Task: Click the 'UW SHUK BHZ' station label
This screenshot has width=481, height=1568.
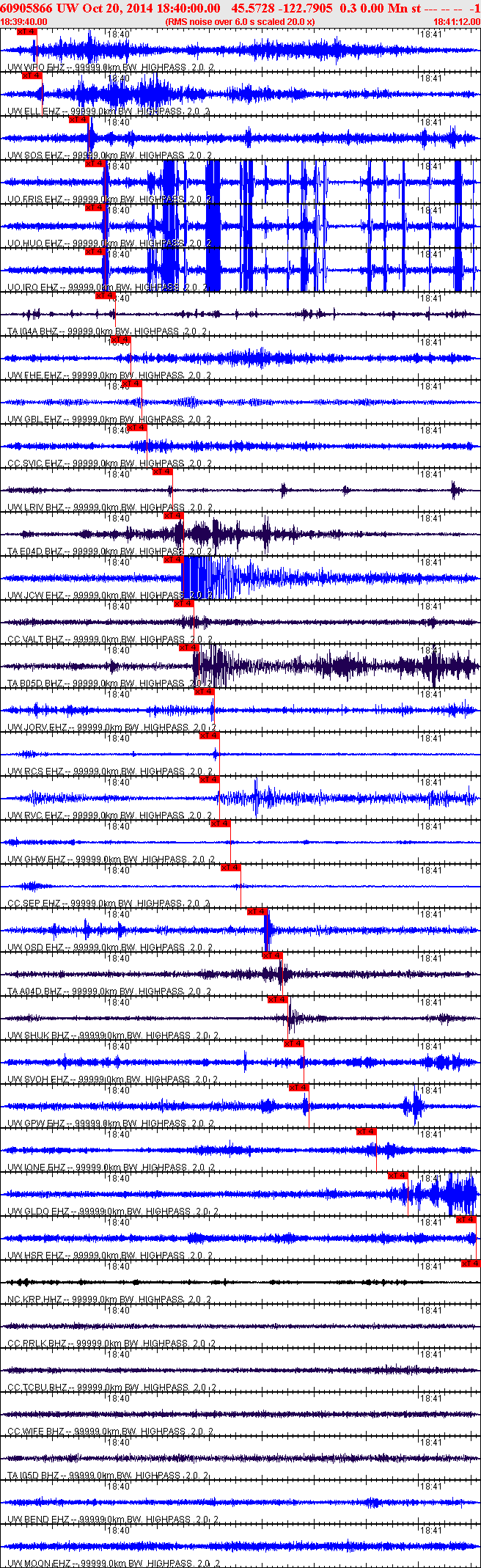Action: 38,1036
